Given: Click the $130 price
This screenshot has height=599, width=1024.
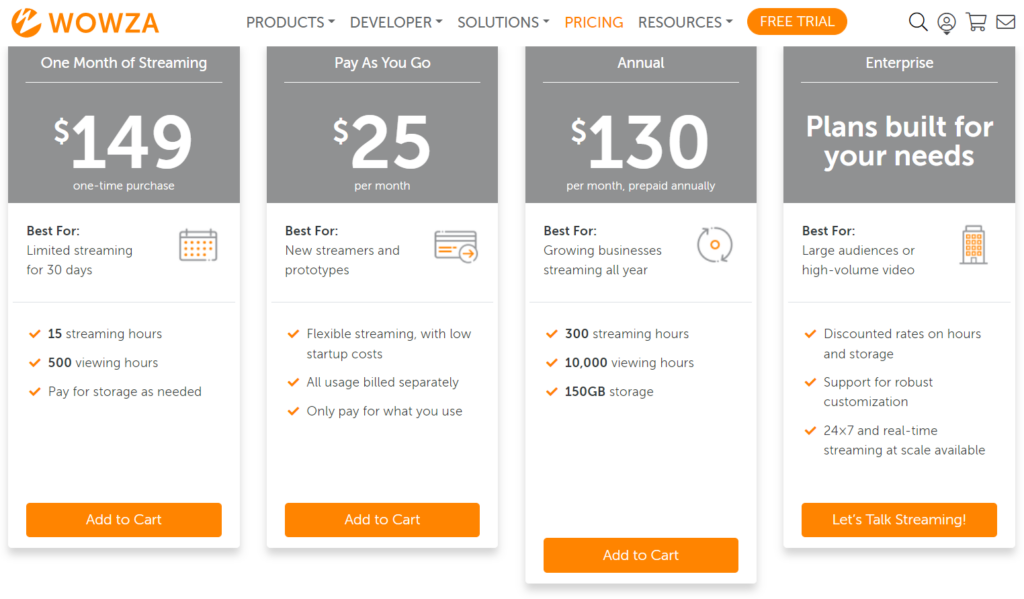Looking at the screenshot, I should coord(641,140).
